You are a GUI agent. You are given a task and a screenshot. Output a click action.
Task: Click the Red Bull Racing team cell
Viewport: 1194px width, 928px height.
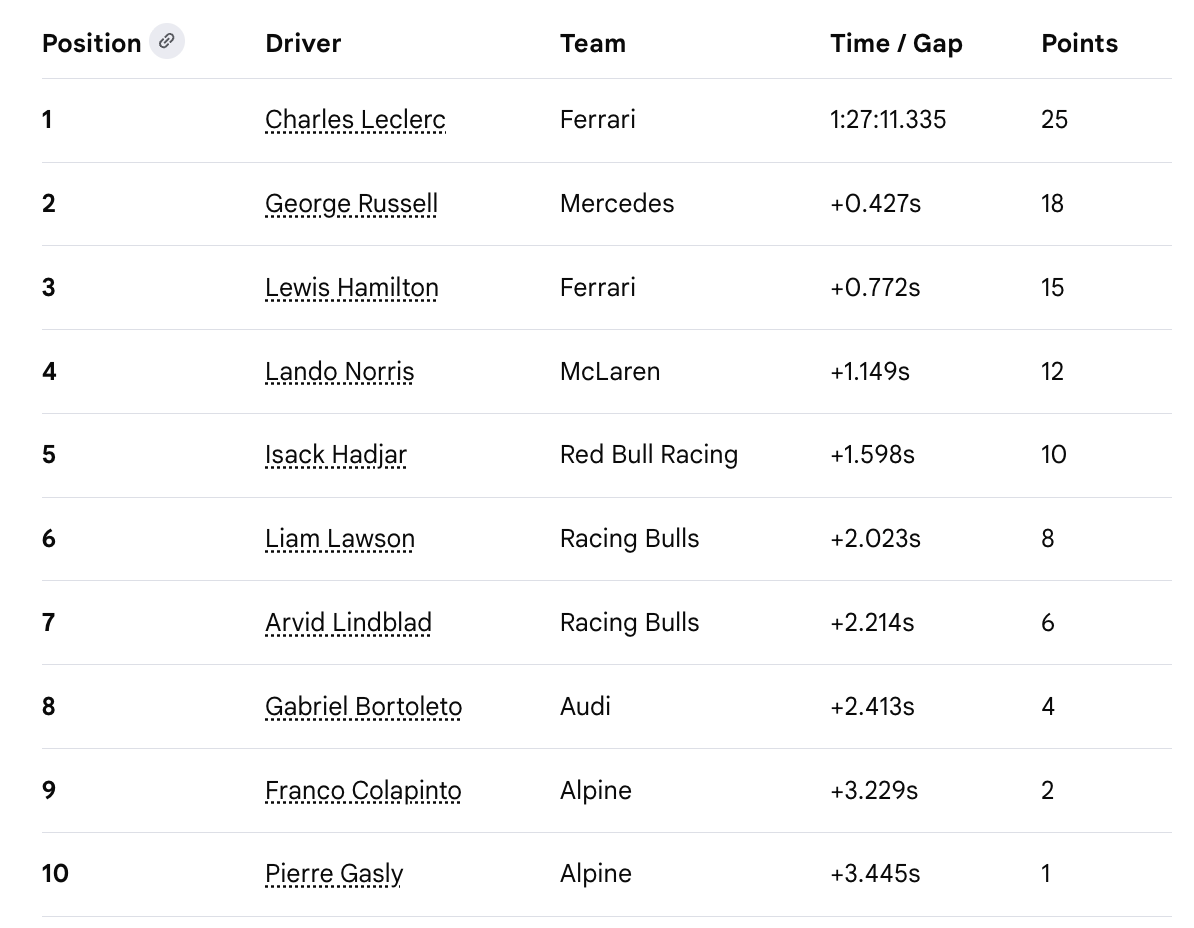tap(649, 454)
